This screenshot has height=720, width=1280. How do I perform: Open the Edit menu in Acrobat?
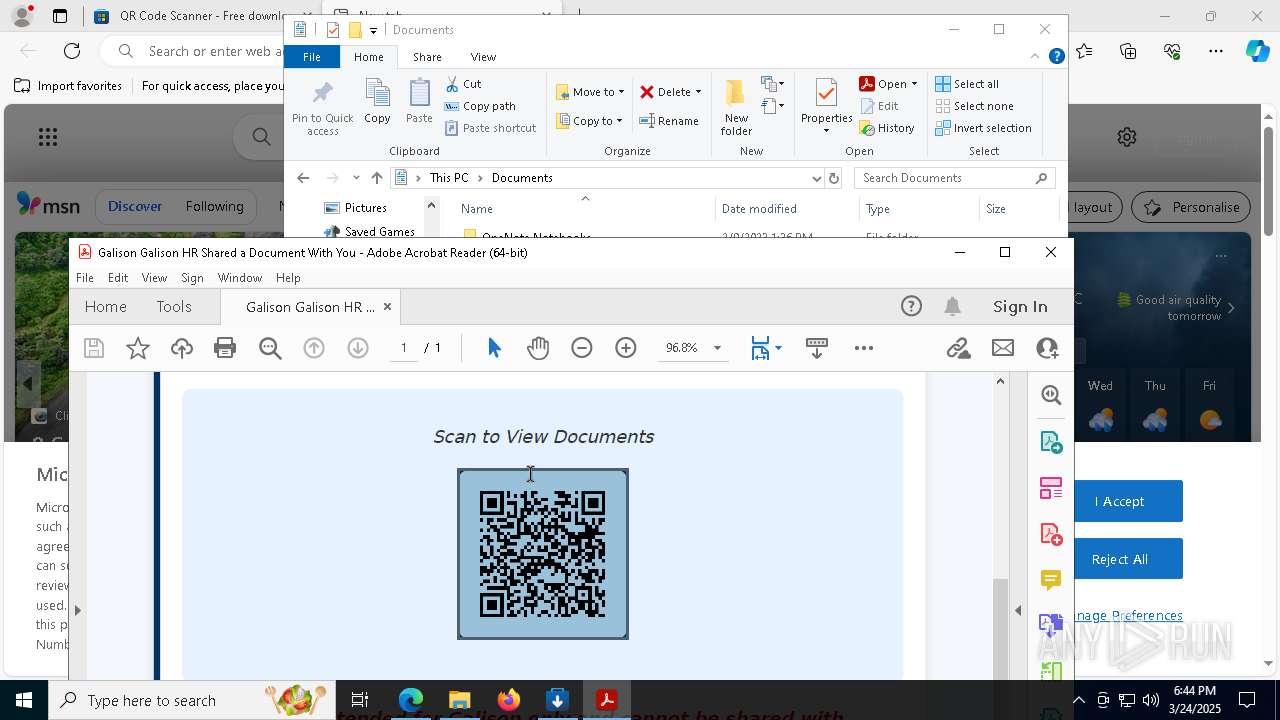tap(118, 278)
